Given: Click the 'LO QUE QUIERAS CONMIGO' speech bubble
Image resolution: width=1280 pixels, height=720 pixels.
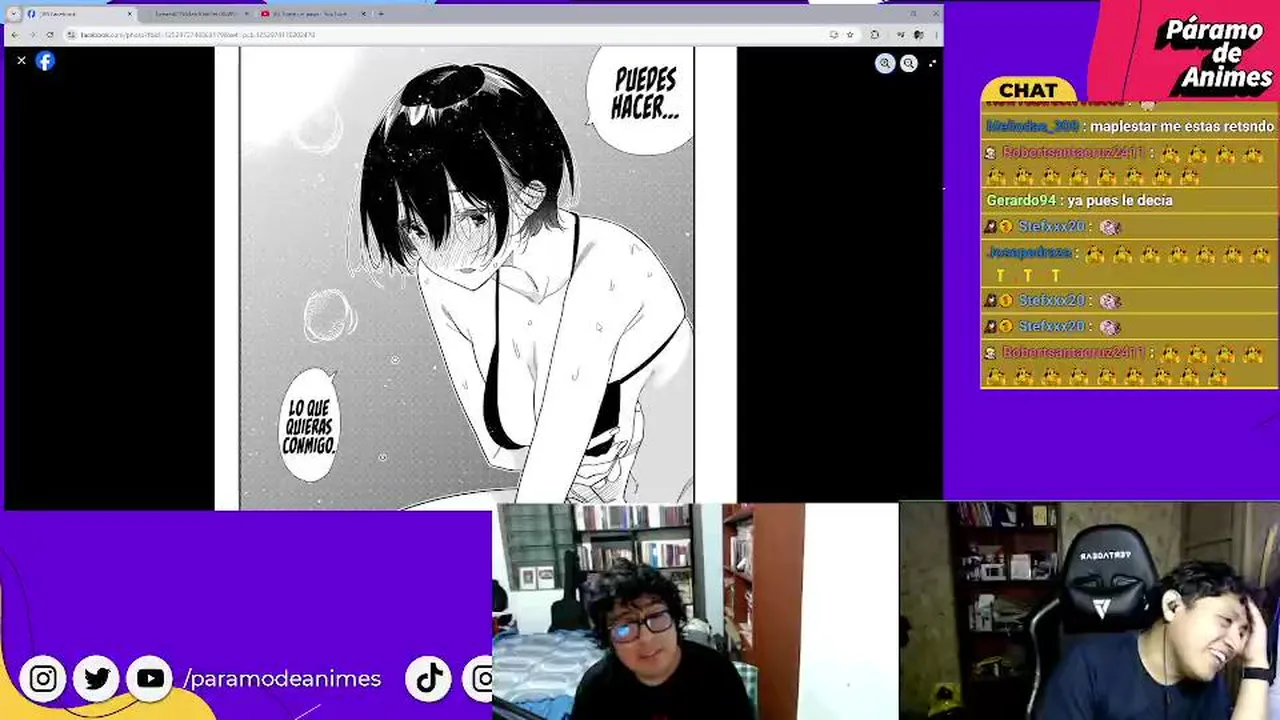Looking at the screenshot, I should coord(308,425).
